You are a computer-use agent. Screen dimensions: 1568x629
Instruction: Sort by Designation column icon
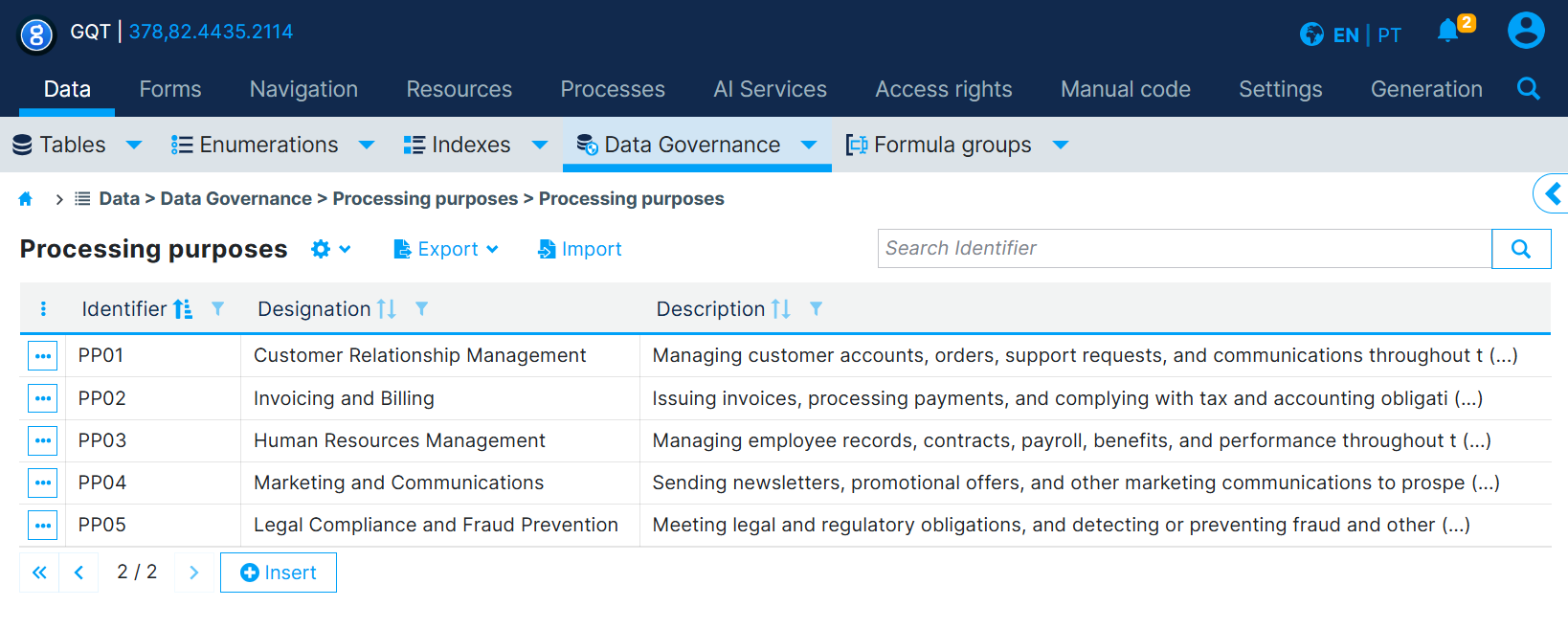coord(387,309)
